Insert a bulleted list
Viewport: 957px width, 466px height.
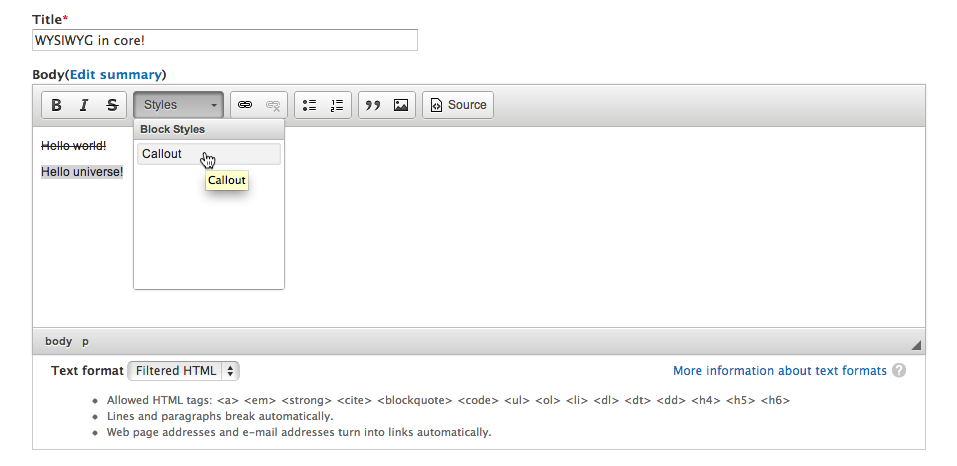coord(309,105)
